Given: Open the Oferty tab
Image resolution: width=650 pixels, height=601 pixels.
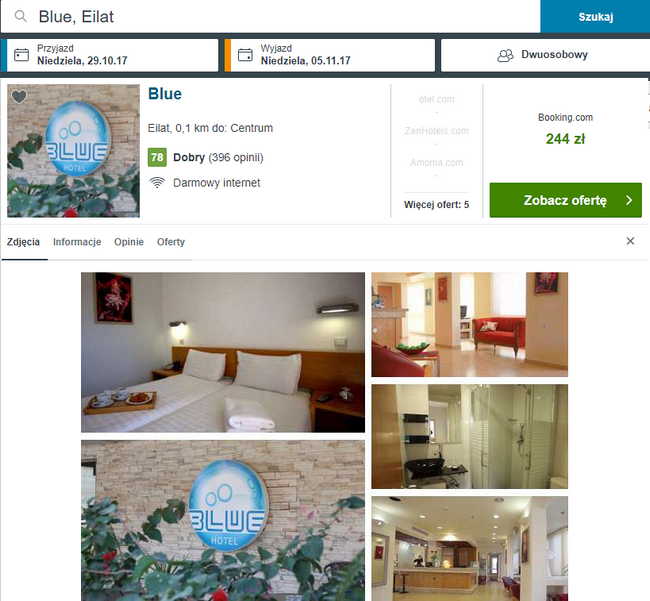Looking at the screenshot, I should click(171, 242).
